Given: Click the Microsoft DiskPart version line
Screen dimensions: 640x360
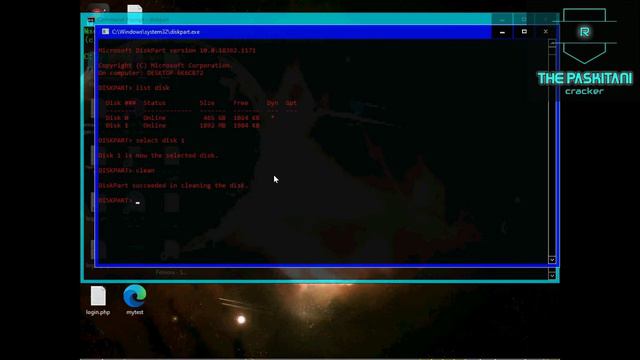Looking at the screenshot, I should [177, 51].
